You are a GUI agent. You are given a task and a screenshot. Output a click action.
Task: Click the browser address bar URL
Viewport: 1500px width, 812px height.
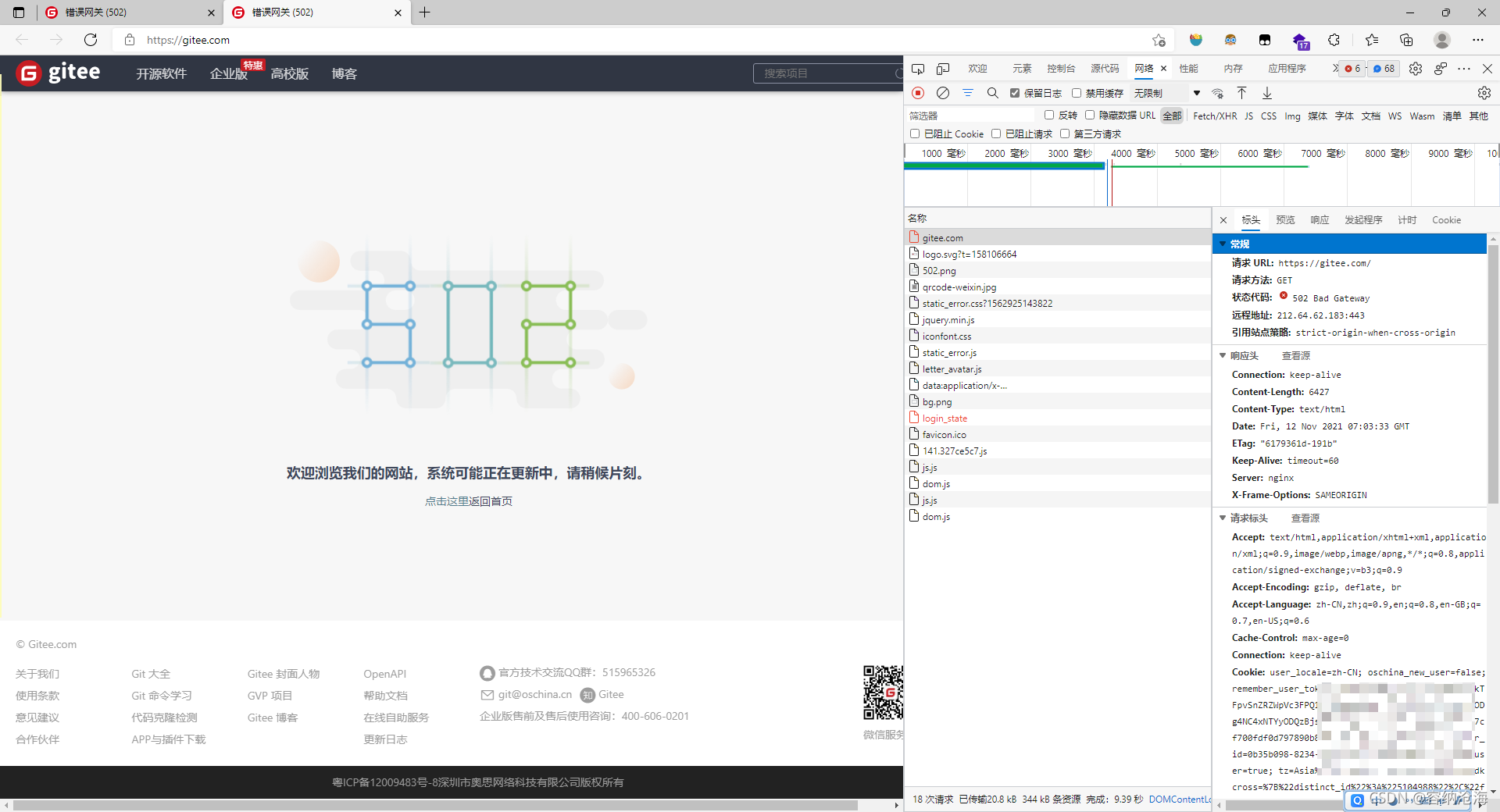[187, 40]
